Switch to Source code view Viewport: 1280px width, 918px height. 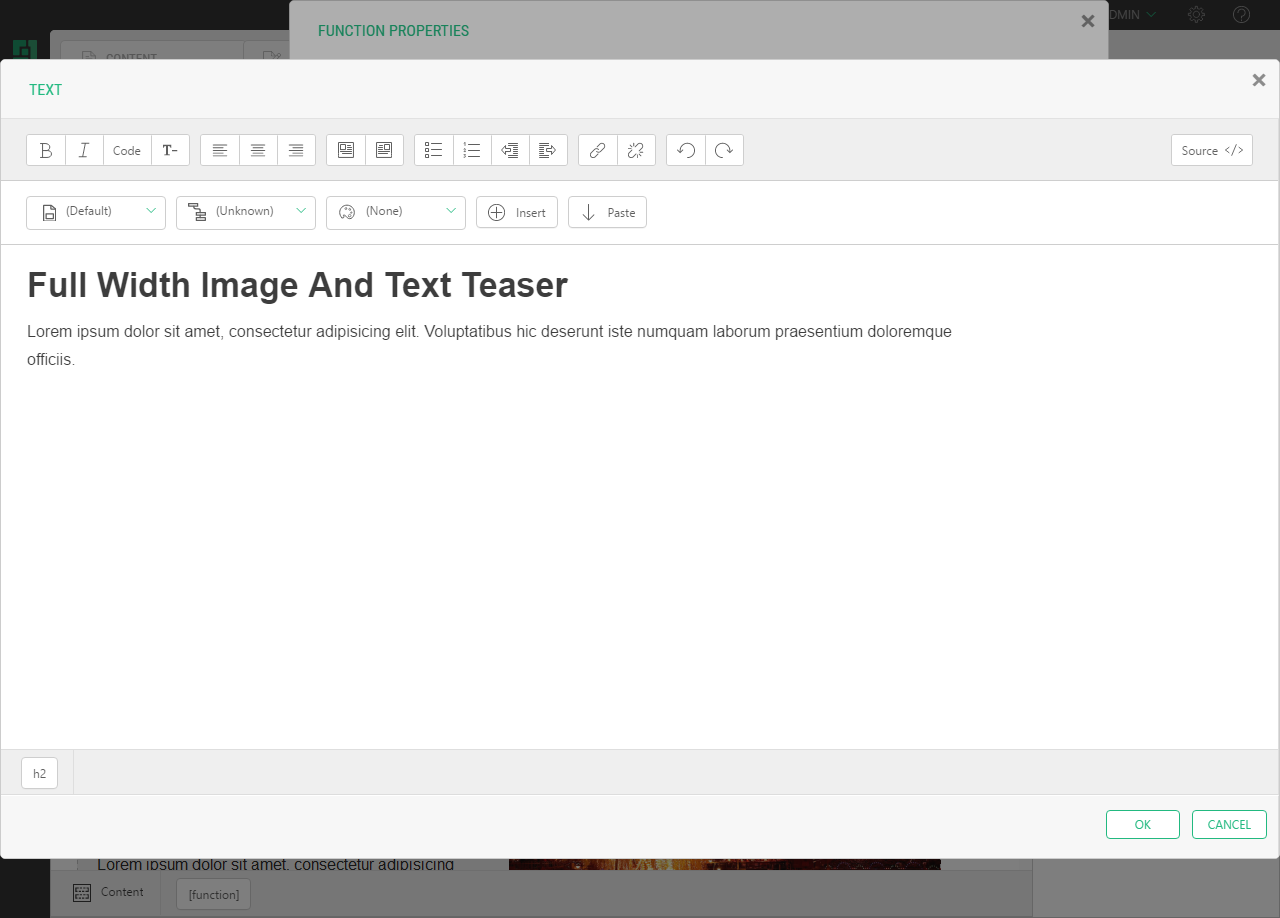point(1211,150)
